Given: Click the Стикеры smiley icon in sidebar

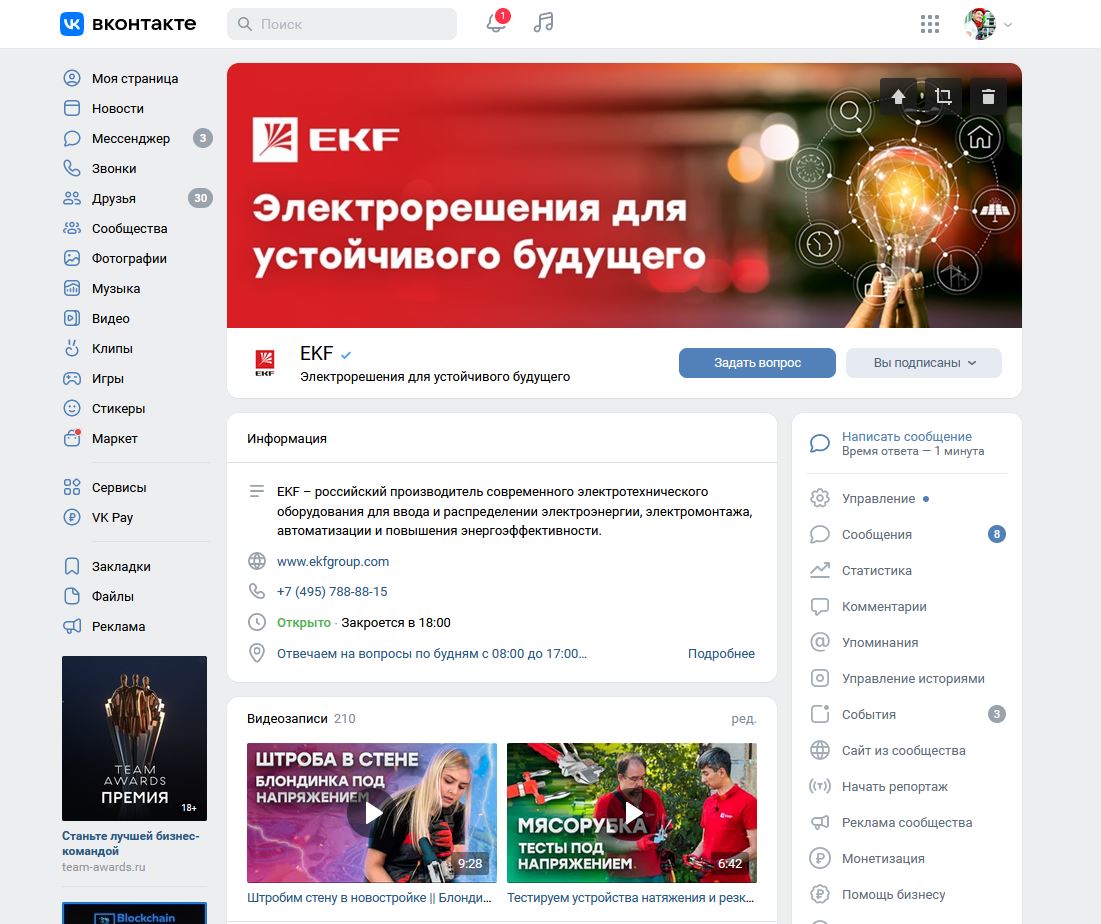Looking at the screenshot, I should coord(72,409).
